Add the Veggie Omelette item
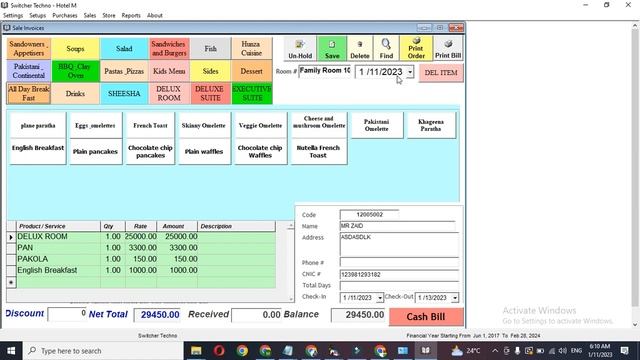 pyautogui.click(x=260, y=125)
